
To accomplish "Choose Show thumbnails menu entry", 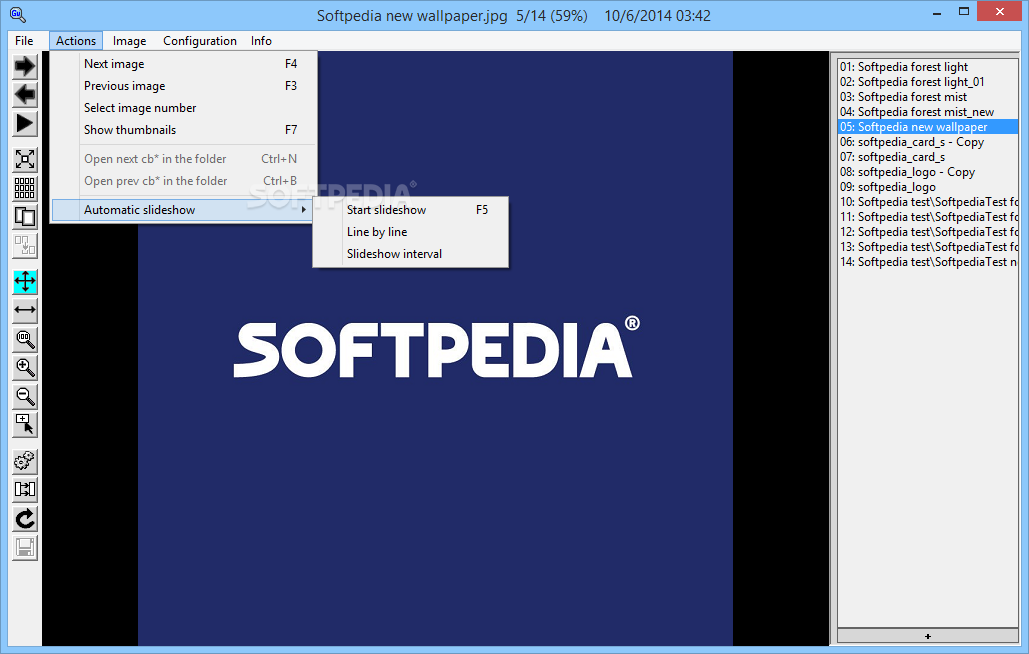I will click(184, 130).
